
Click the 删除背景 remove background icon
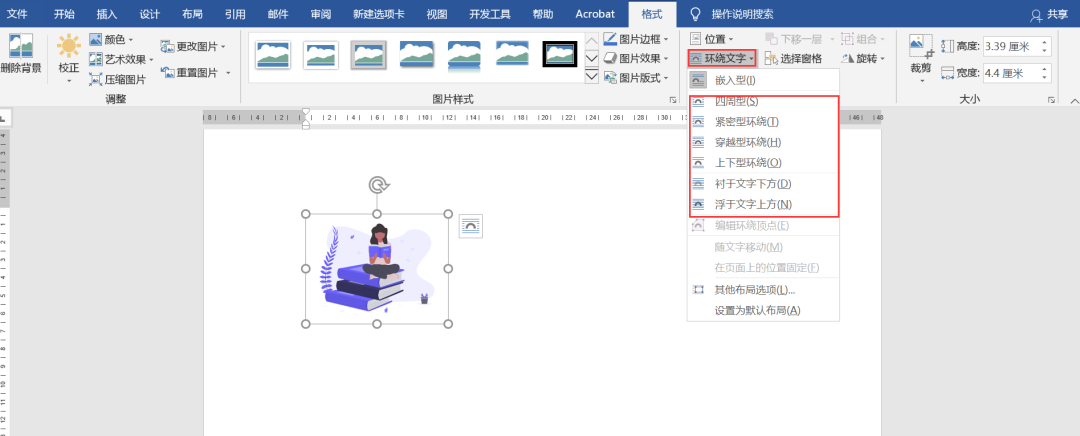21,47
